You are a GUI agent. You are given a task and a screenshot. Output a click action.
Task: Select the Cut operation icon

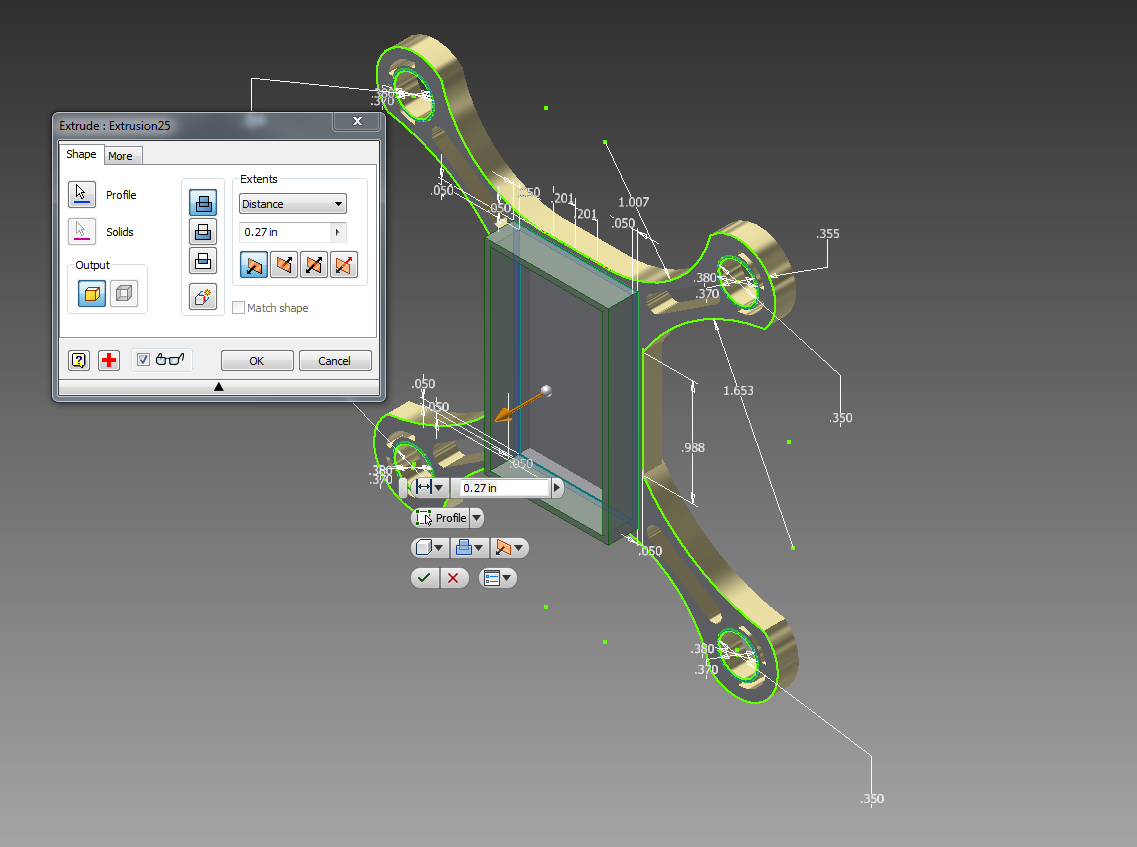(x=203, y=232)
